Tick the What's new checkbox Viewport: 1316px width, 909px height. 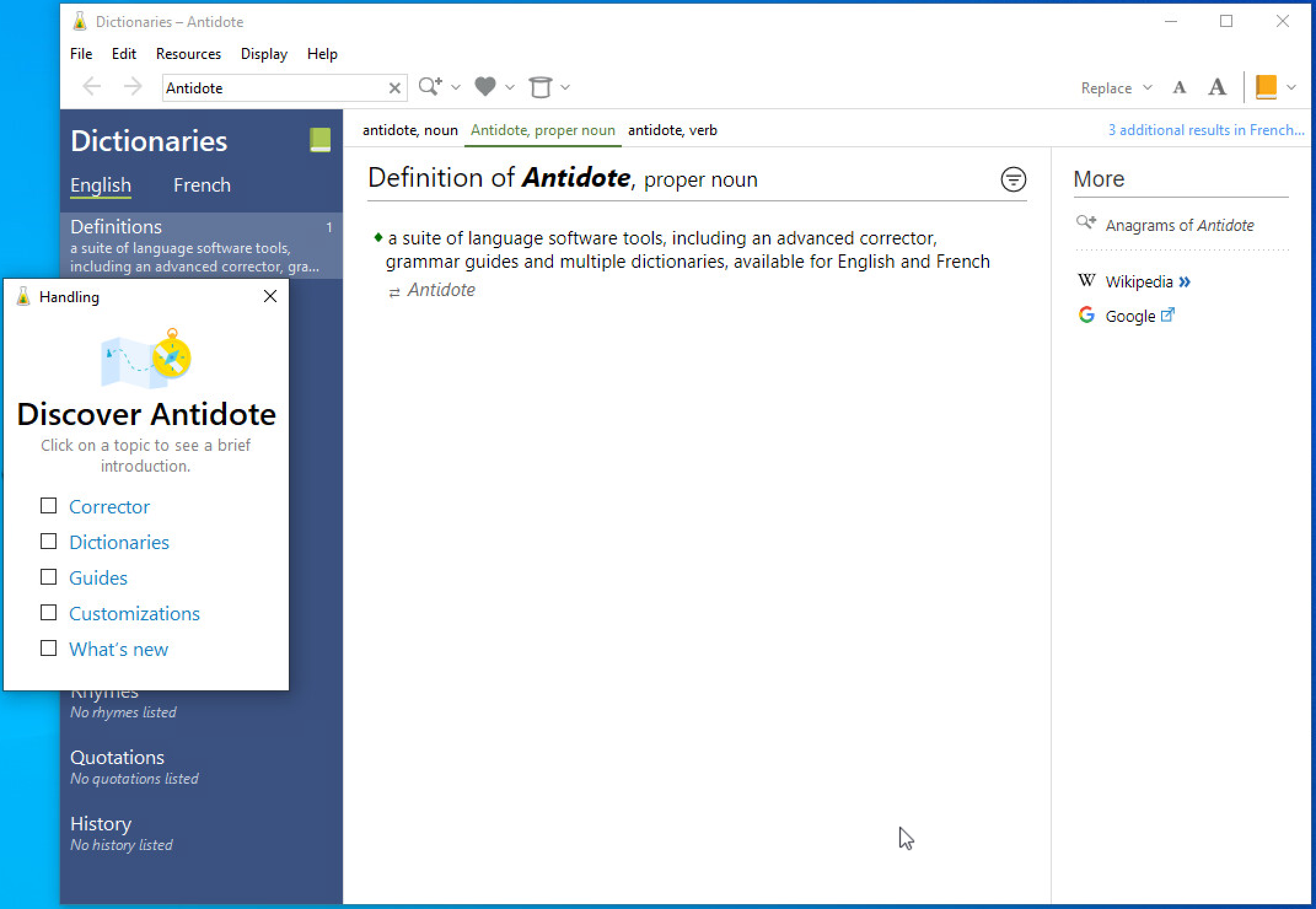tap(49, 648)
